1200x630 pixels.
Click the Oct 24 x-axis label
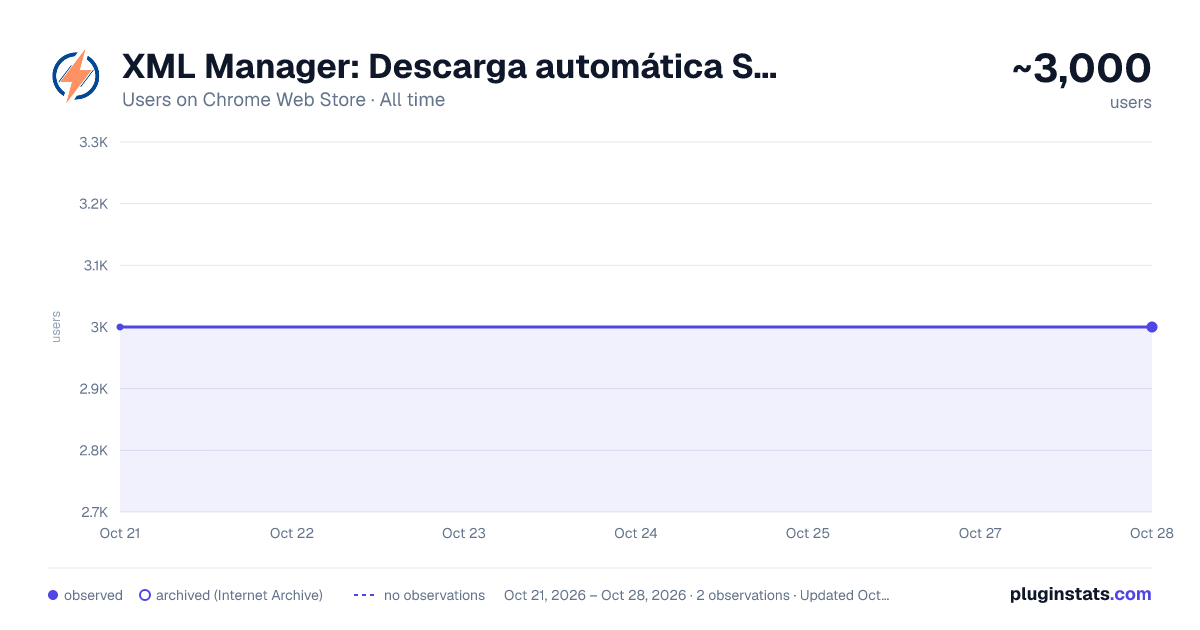pyautogui.click(x=636, y=533)
